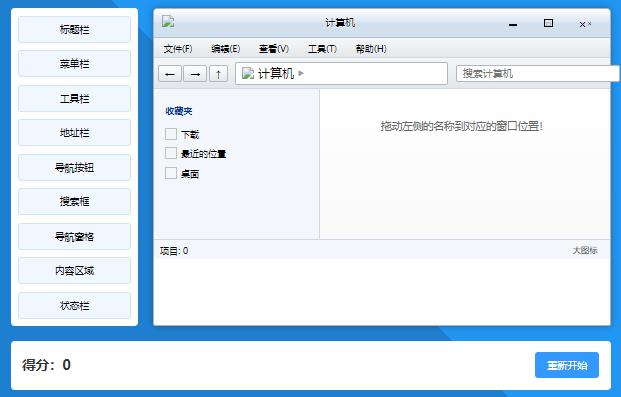Click the 重新开始 button
This screenshot has width=621, height=397.
point(567,365)
